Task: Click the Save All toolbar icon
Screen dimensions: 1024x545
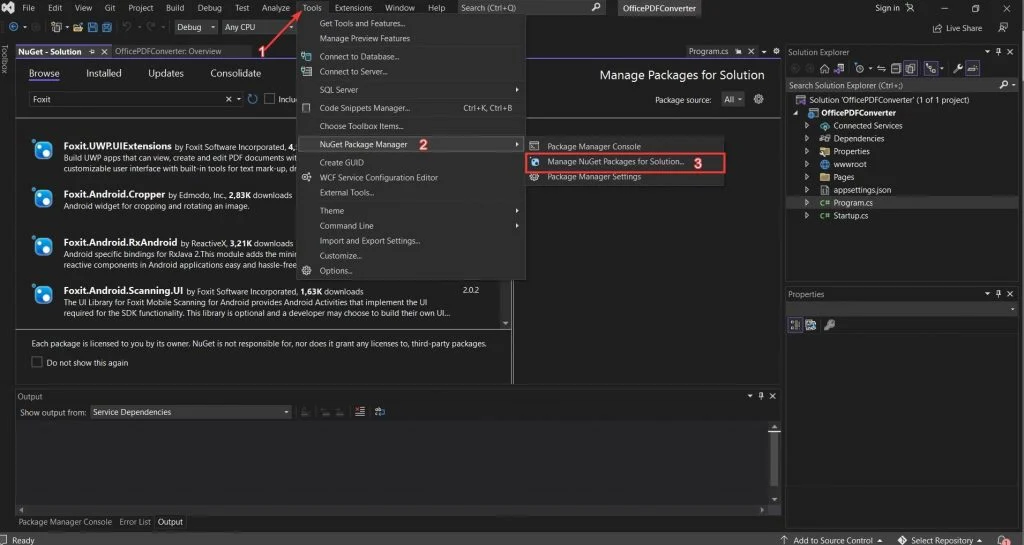Action: (106, 27)
